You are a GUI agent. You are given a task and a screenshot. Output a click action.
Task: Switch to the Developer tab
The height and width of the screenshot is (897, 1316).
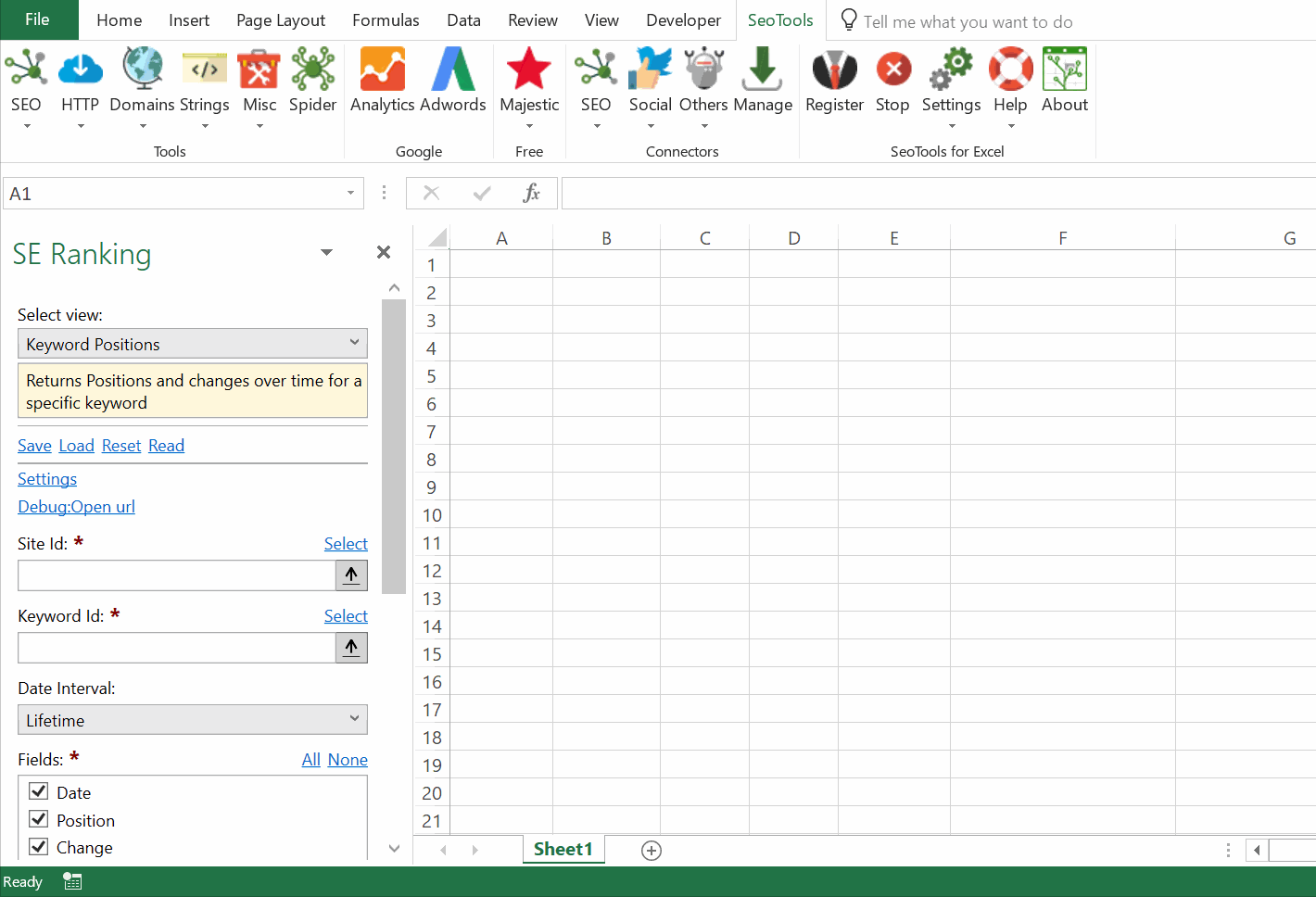683,20
